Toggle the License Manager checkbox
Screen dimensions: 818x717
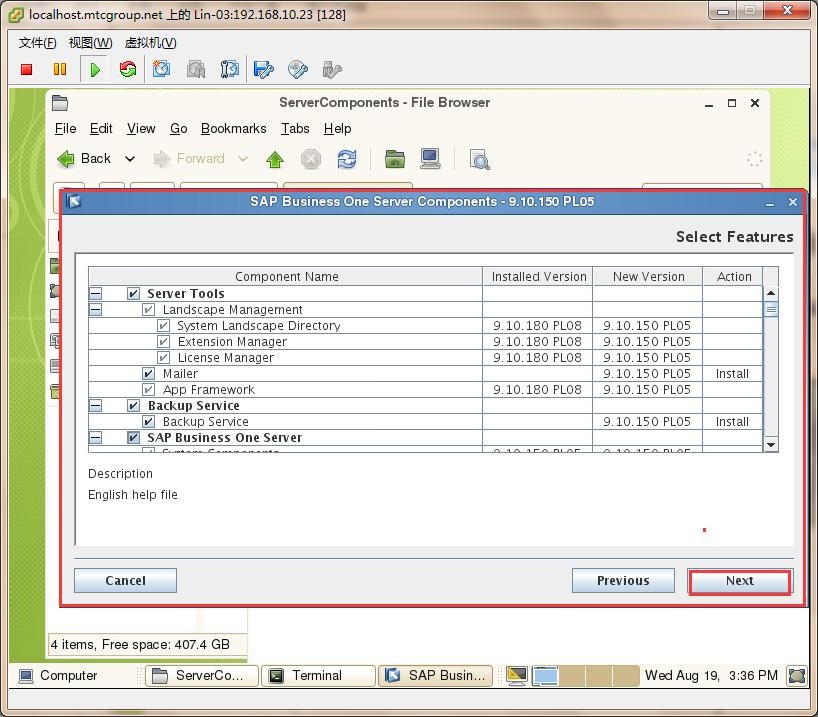pyautogui.click(x=163, y=357)
